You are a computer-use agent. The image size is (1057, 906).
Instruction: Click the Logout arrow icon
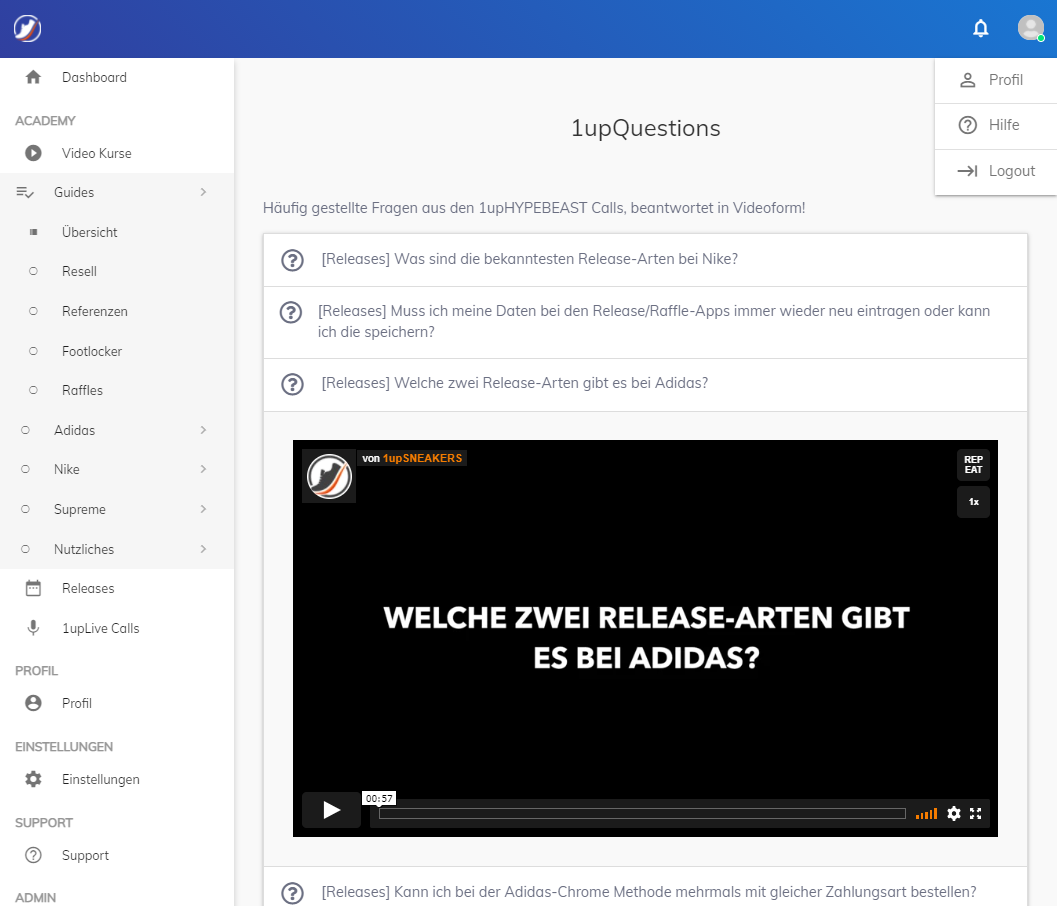pos(967,171)
